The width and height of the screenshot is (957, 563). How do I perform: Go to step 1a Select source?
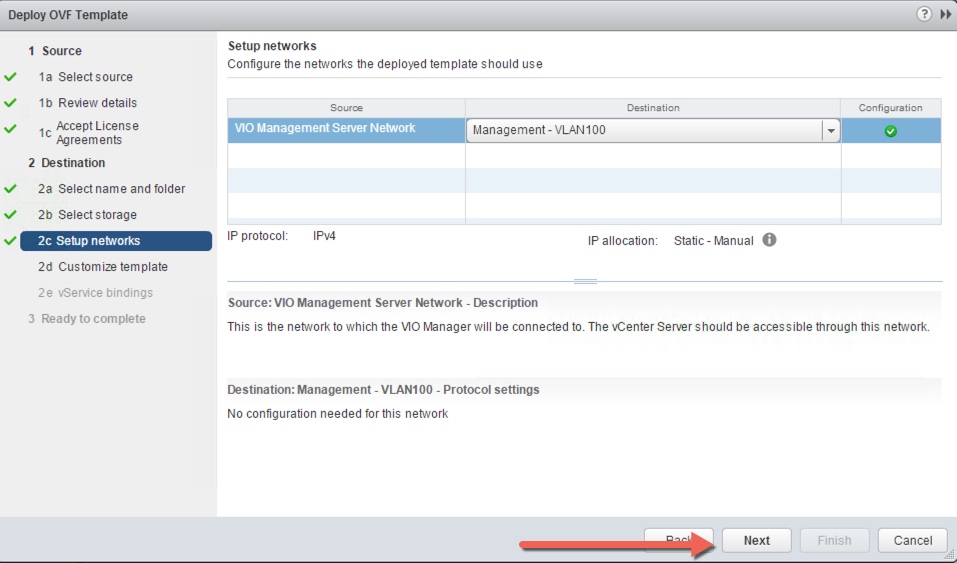coord(95,77)
